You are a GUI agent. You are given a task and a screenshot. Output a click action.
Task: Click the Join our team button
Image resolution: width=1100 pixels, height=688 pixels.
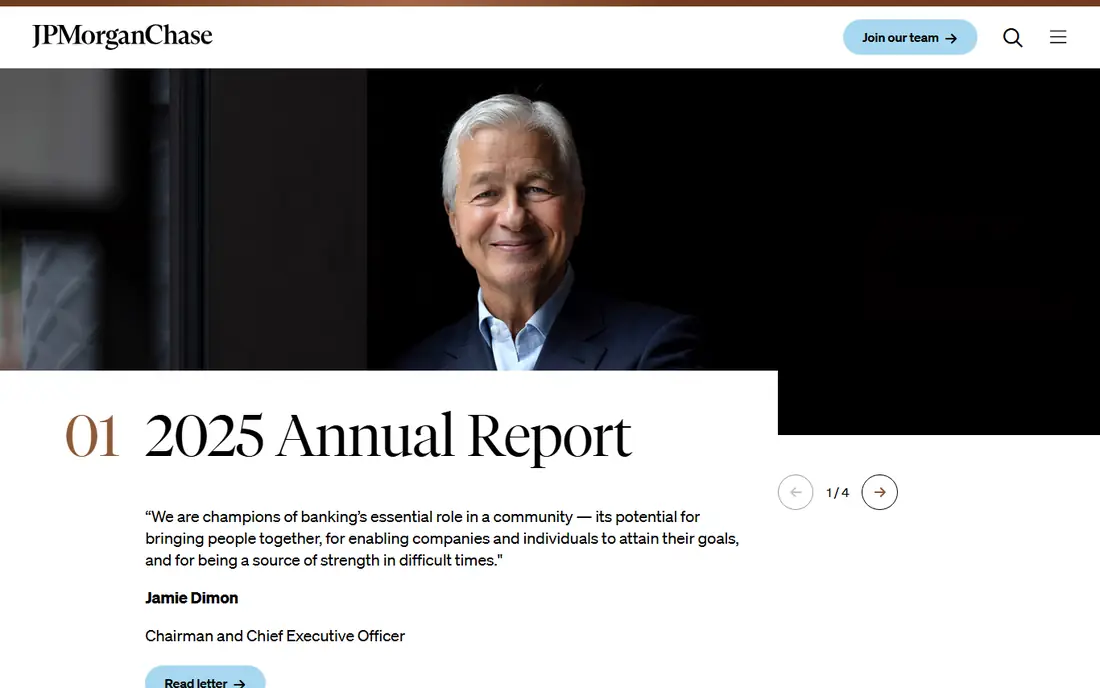(910, 37)
